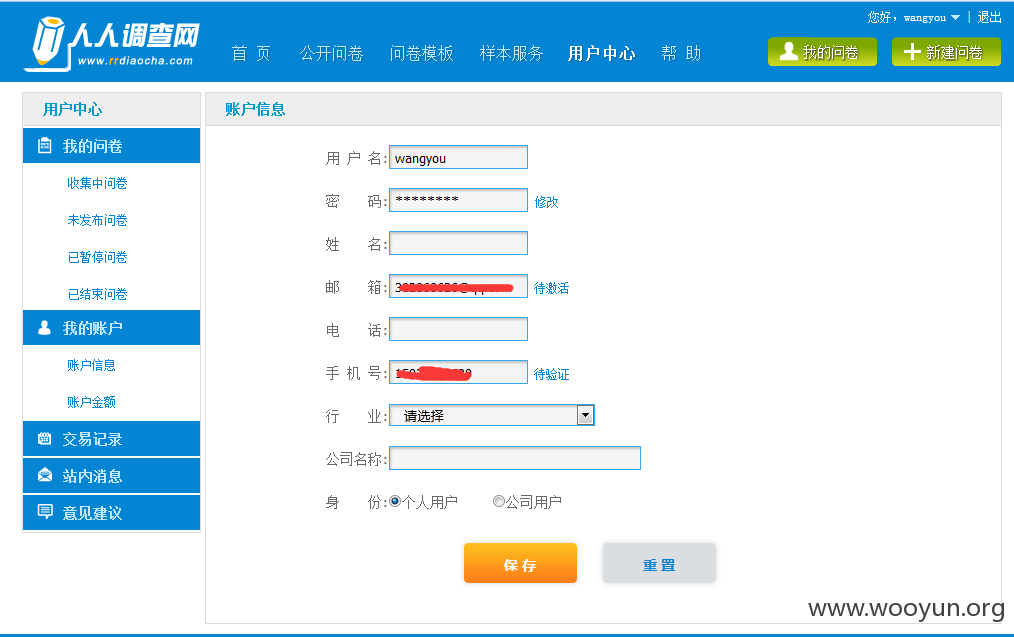Open 帮助 in top navigation
This screenshot has height=637, width=1014.
coord(681,53)
